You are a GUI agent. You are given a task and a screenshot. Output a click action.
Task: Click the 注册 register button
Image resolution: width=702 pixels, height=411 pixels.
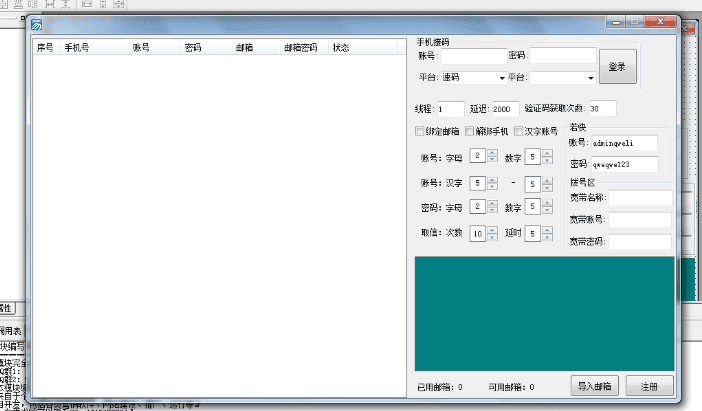(x=649, y=385)
